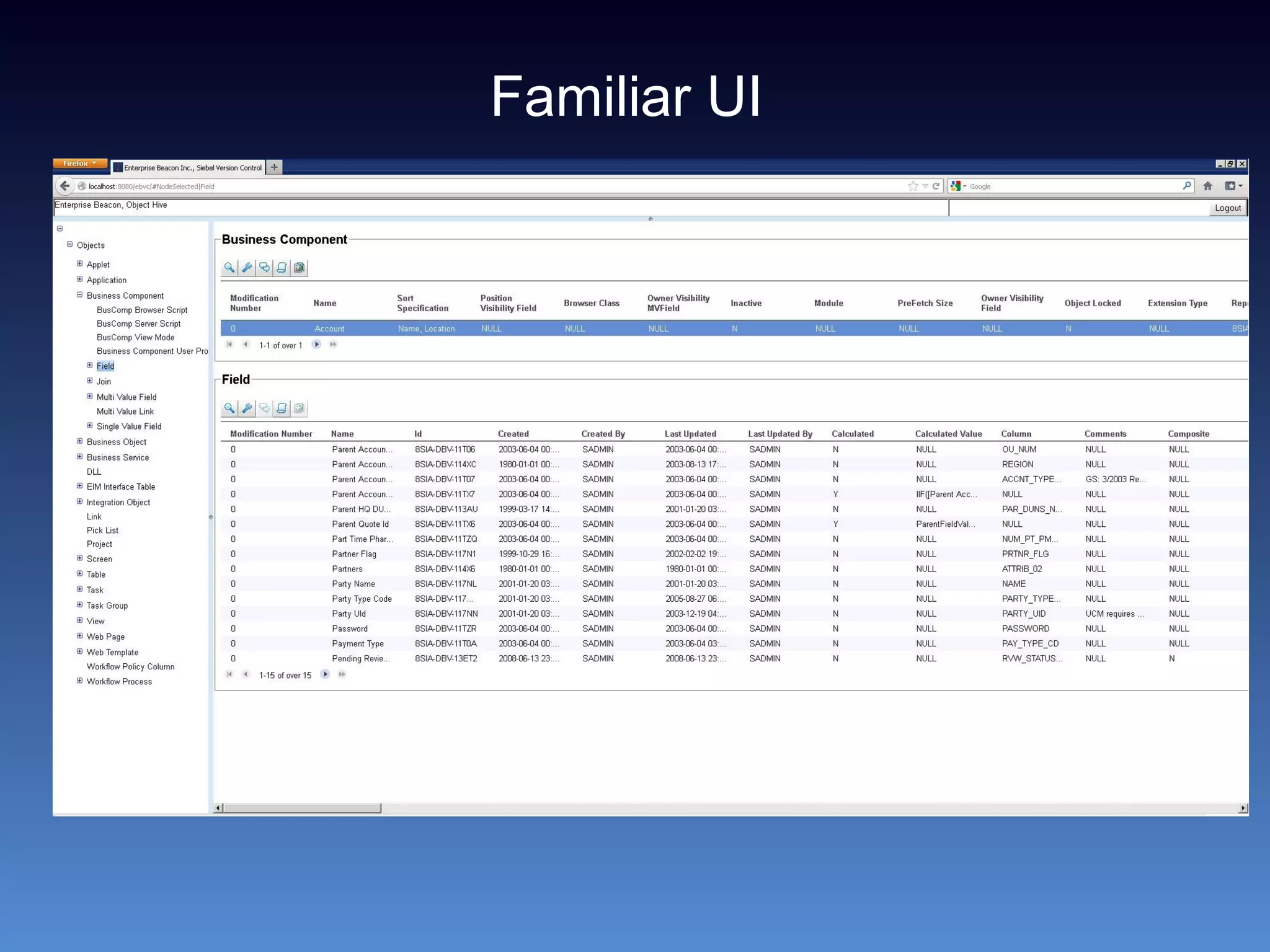
Task: Click search magnifier icon in Field toolbar
Action: (x=229, y=408)
